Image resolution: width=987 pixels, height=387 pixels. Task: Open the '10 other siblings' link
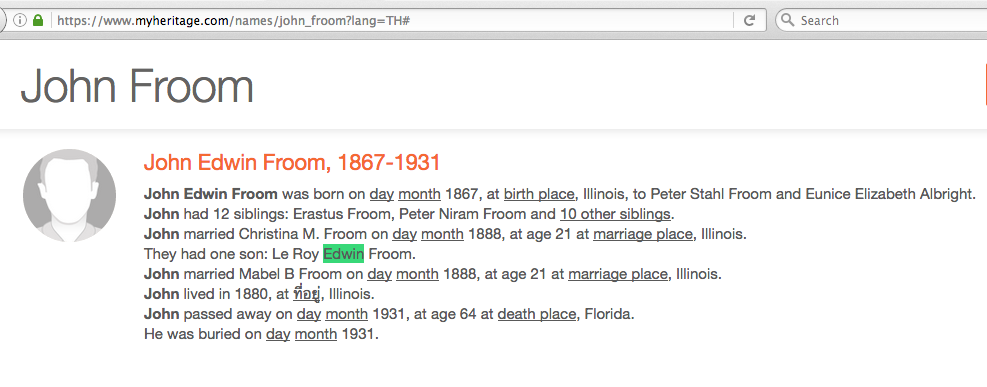click(615, 214)
